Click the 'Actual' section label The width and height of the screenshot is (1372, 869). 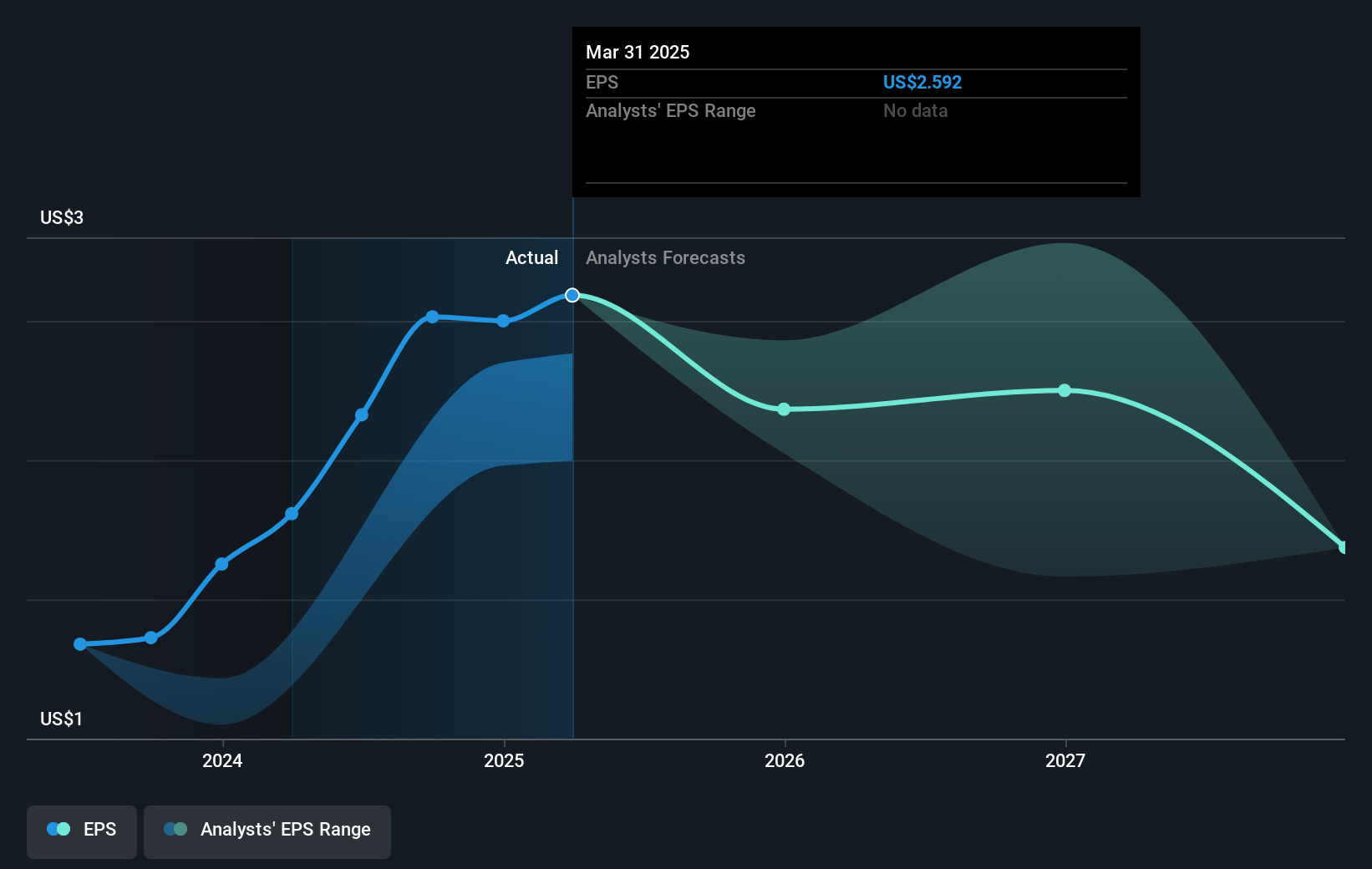(531, 257)
